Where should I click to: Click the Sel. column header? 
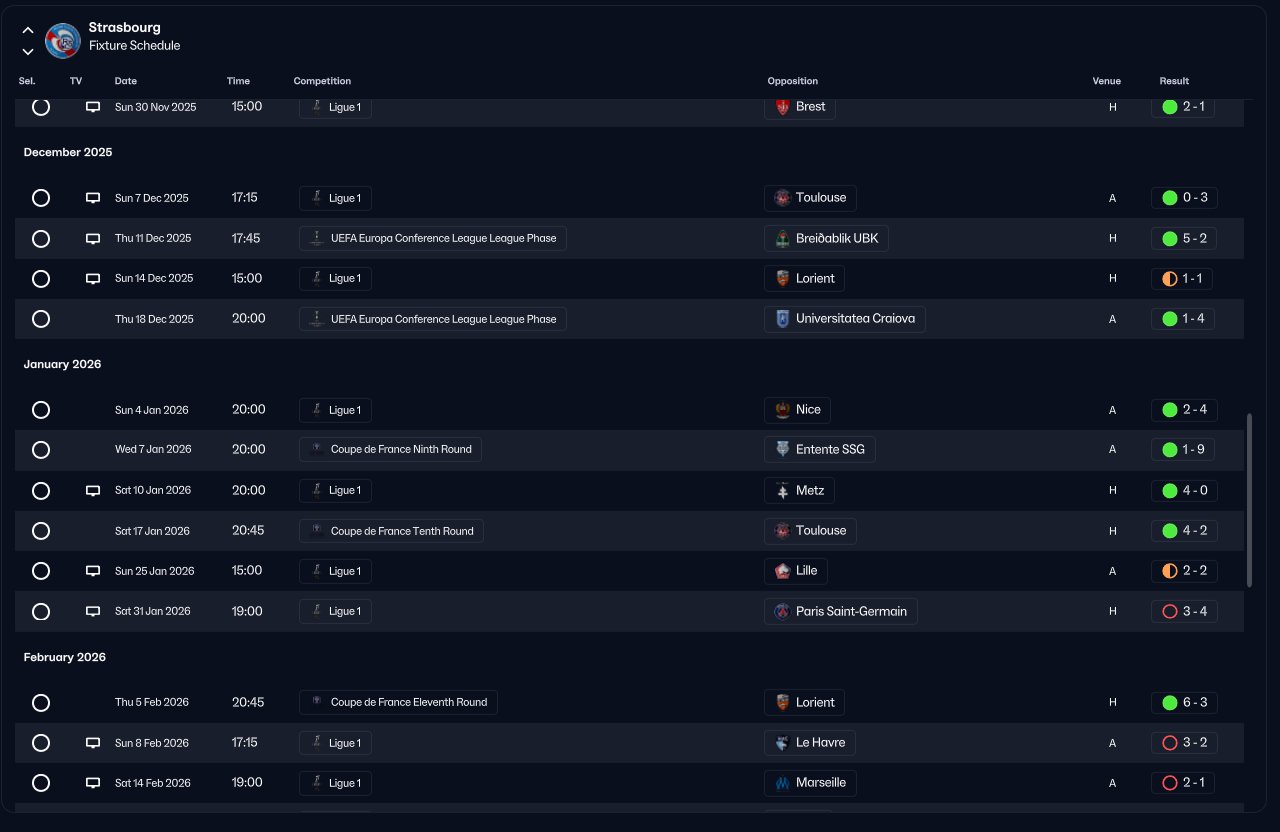[x=27, y=81]
